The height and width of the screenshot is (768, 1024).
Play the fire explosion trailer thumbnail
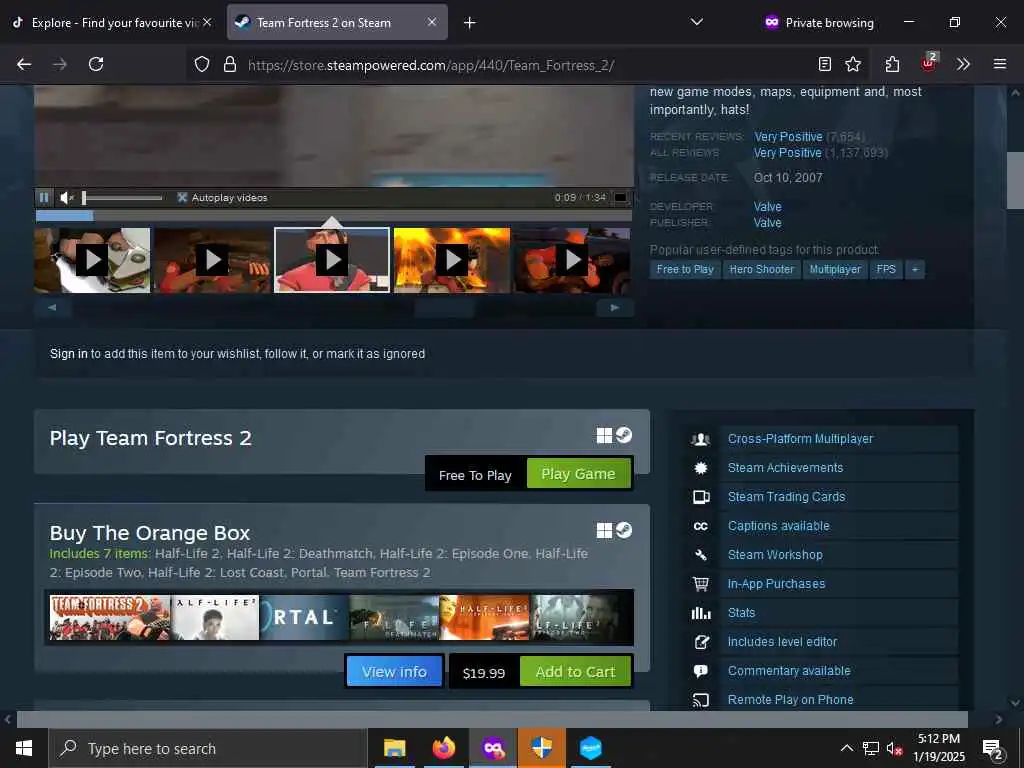pos(452,260)
